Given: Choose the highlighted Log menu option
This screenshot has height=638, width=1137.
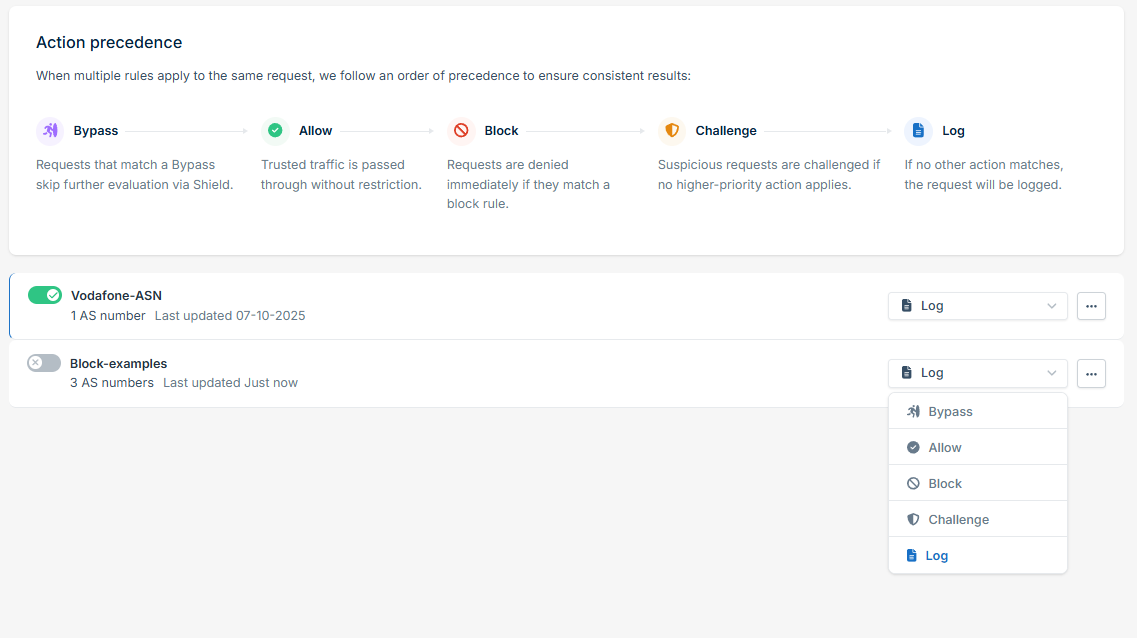Looking at the screenshot, I should 977,555.
